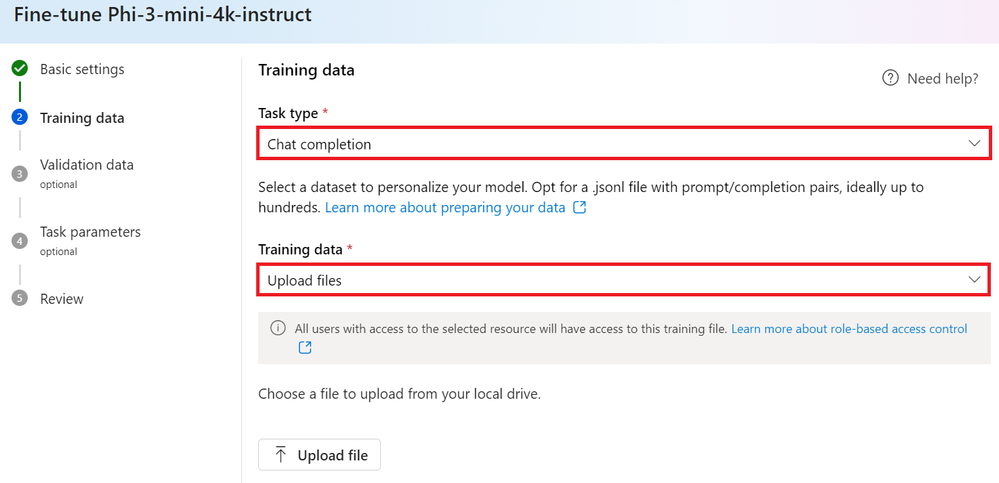Click the step 2 Training data circle
999x483 pixels.
point(19,118)
